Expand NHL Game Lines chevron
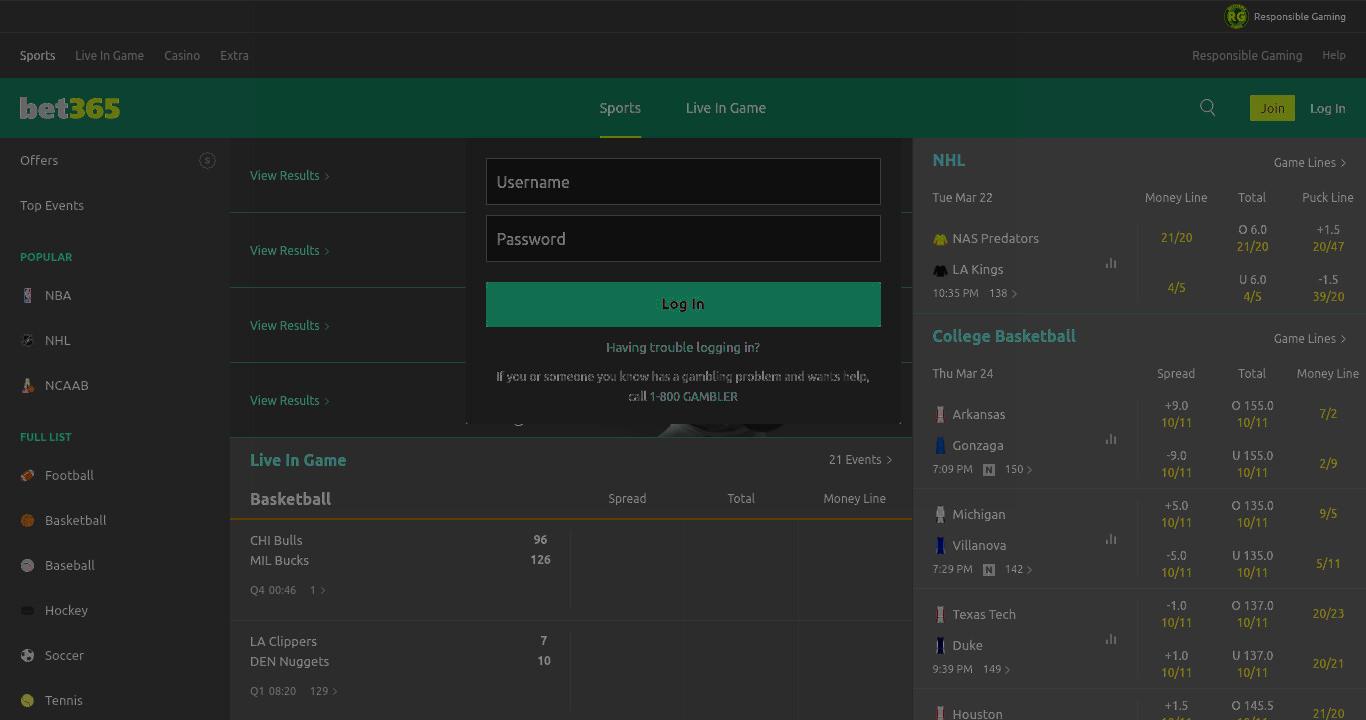Viewport: 1366px width, 720px height. (1343, 162)
